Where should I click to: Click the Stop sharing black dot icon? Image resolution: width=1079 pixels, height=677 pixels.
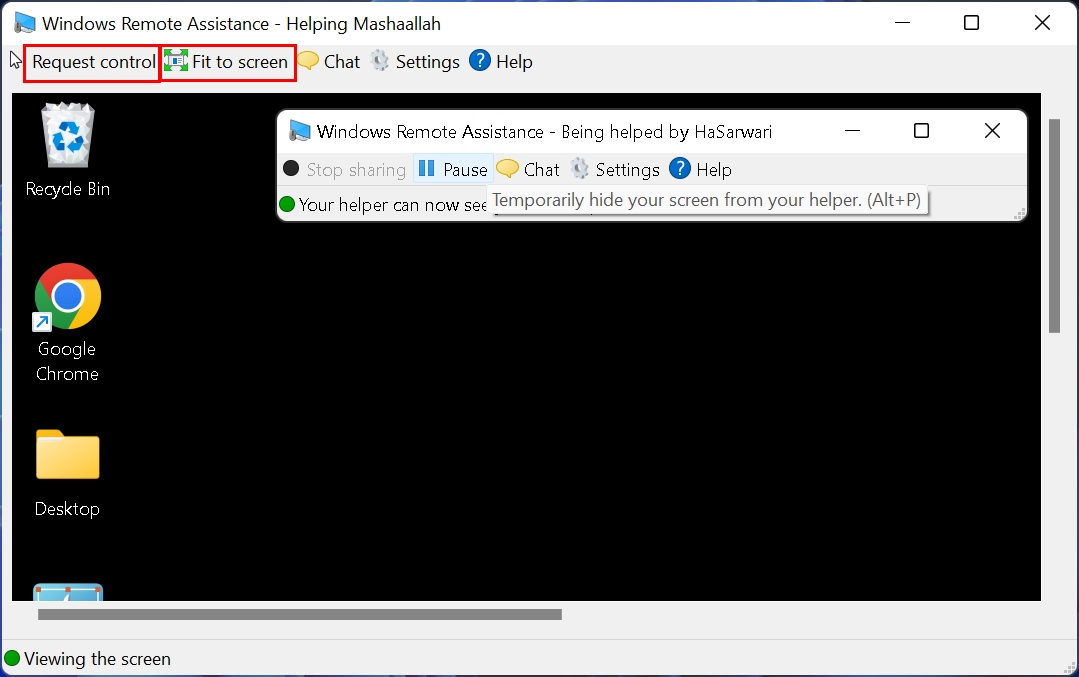point(290,169)
